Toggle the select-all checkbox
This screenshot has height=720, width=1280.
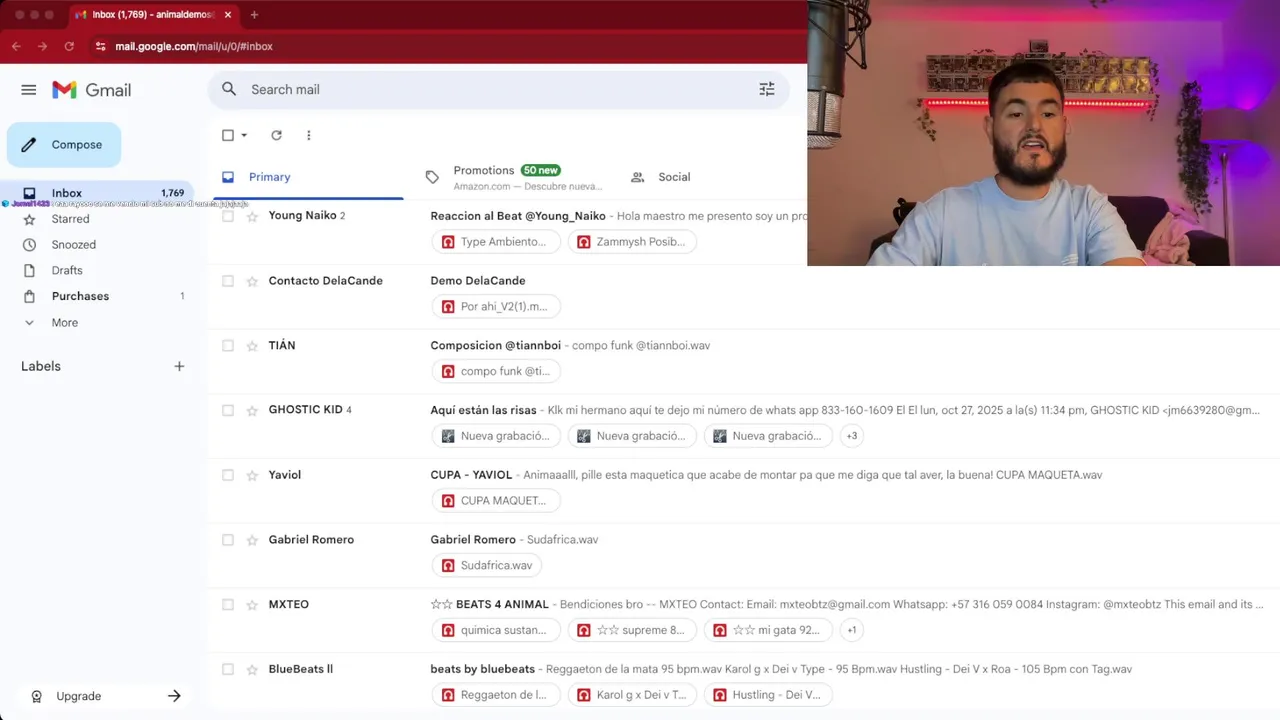228,135
